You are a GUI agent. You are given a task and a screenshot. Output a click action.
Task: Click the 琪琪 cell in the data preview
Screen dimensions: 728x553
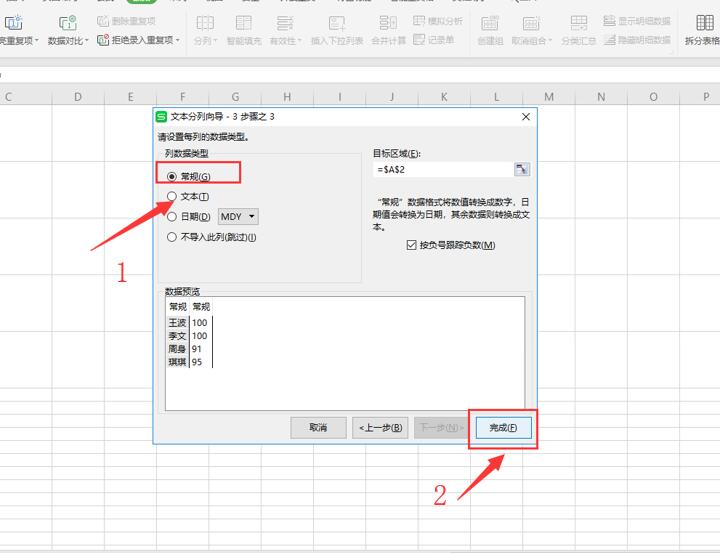tap(178, 362)
